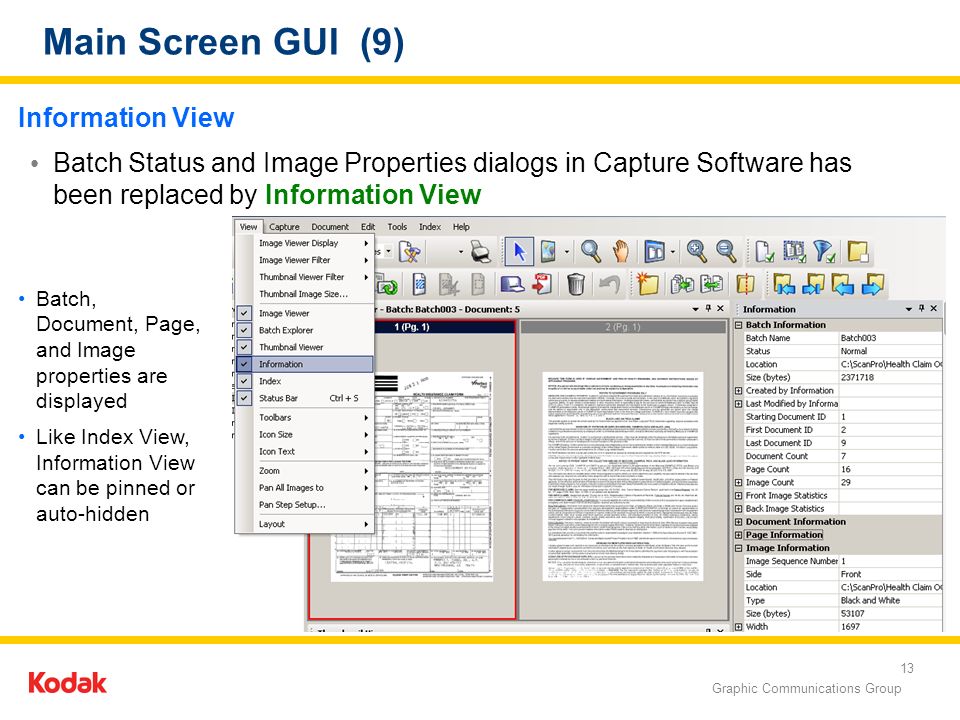Open the Toolbars submenu

[x=304, y=418]
